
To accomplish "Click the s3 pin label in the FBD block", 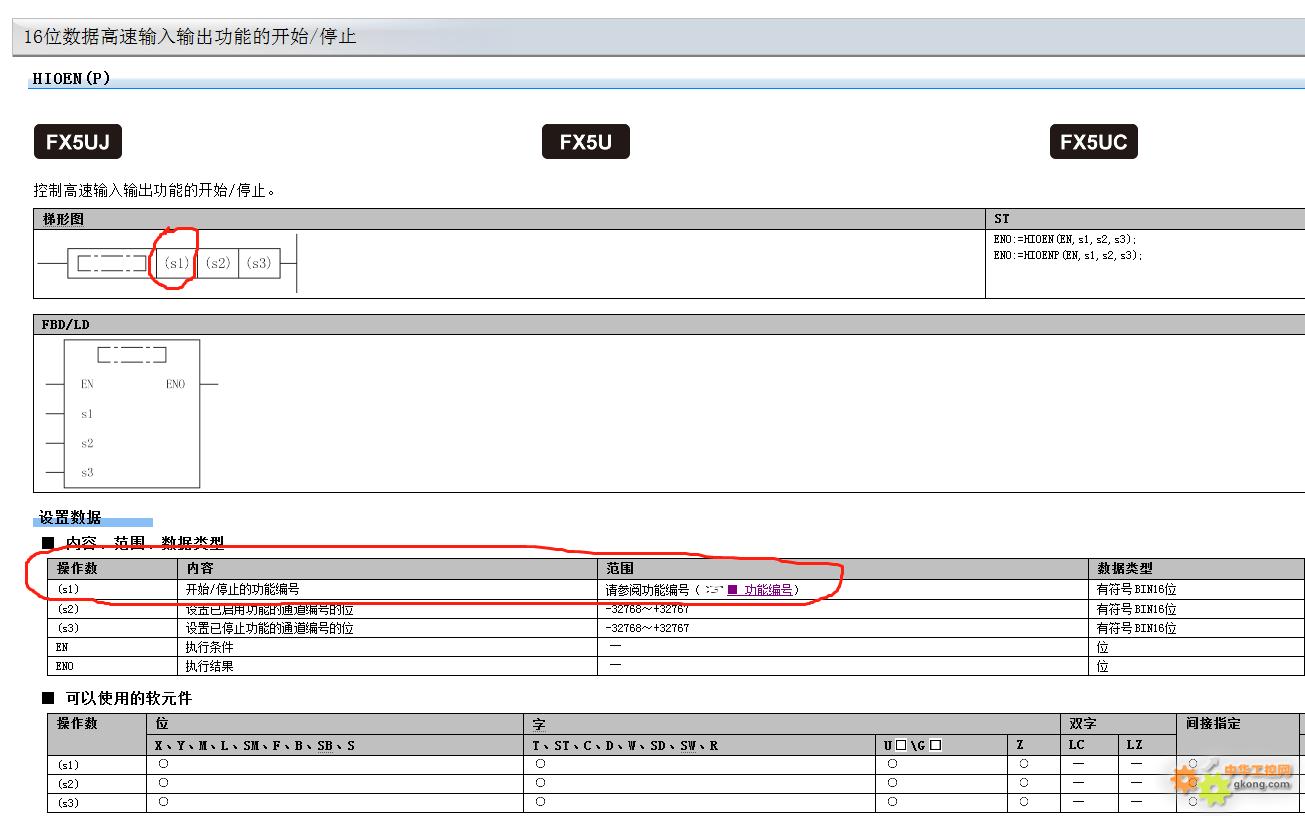I will click(x=87, y=473).
